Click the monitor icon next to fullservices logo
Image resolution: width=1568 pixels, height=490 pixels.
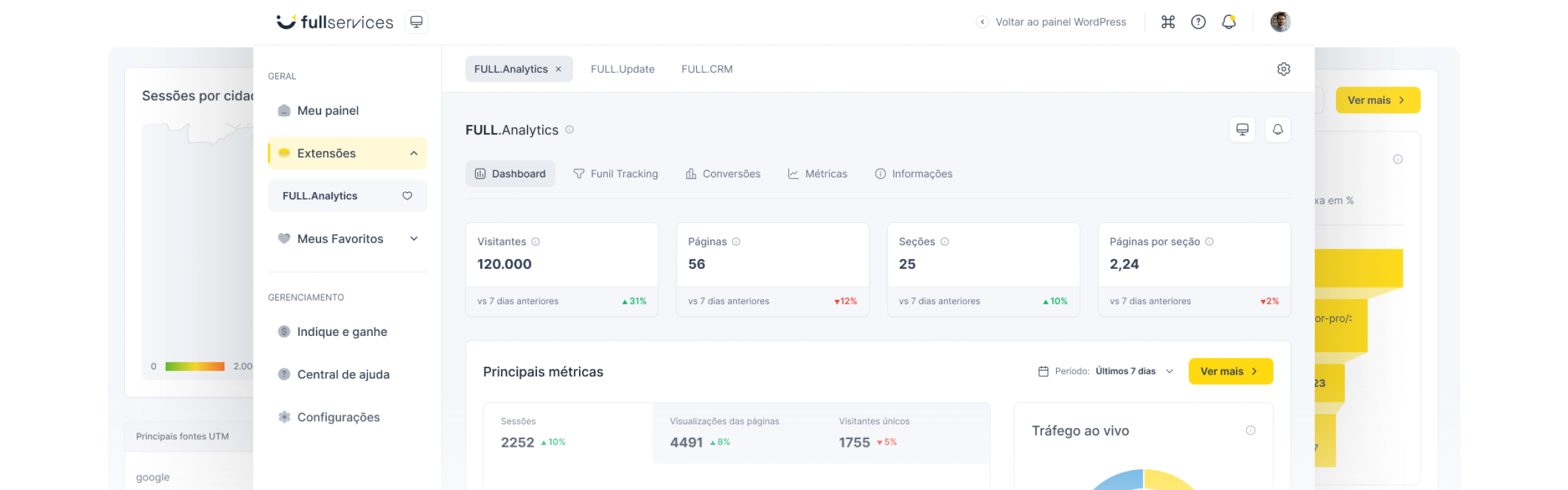(x=416, y=22)
